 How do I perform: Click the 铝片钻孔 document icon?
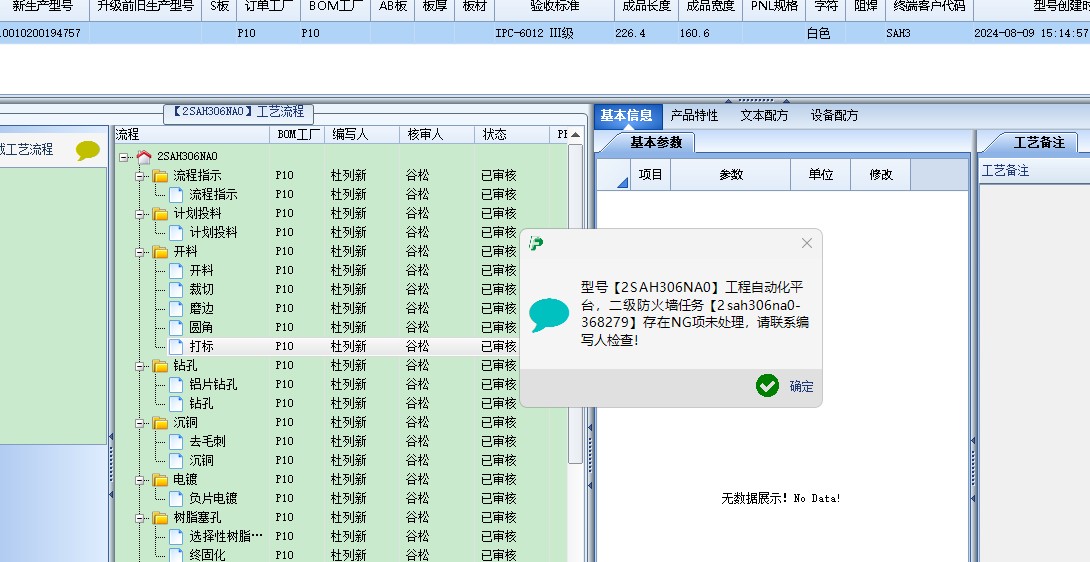[177, 384]
